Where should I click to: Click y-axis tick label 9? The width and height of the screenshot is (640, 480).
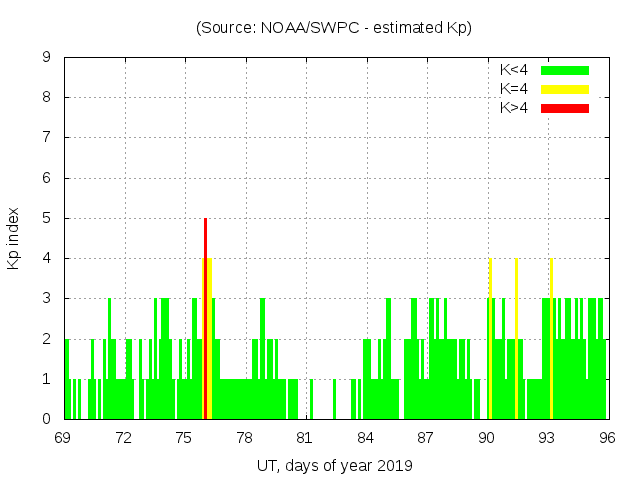(46, 58)
